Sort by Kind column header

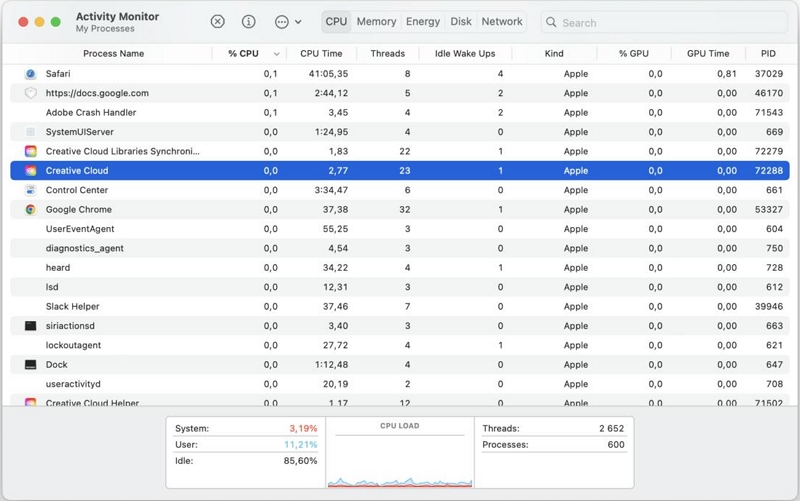(x=554, y=54)
